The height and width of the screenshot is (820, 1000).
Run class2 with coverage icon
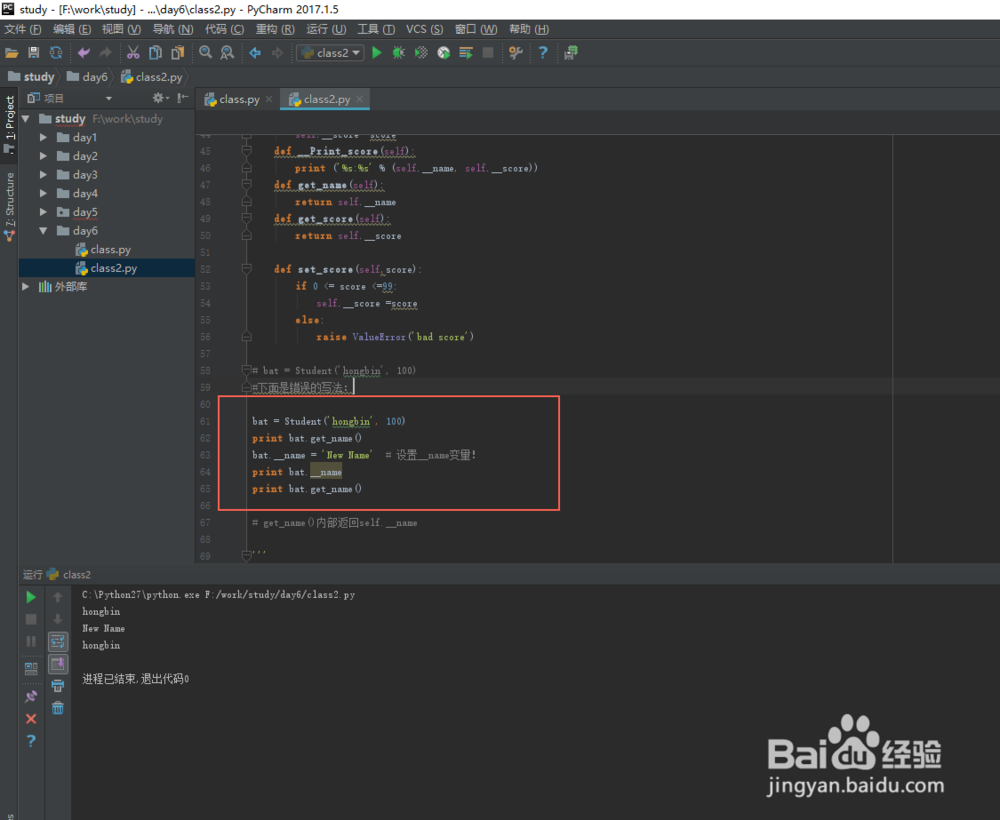pyautogui.click(x=421, y=53)
